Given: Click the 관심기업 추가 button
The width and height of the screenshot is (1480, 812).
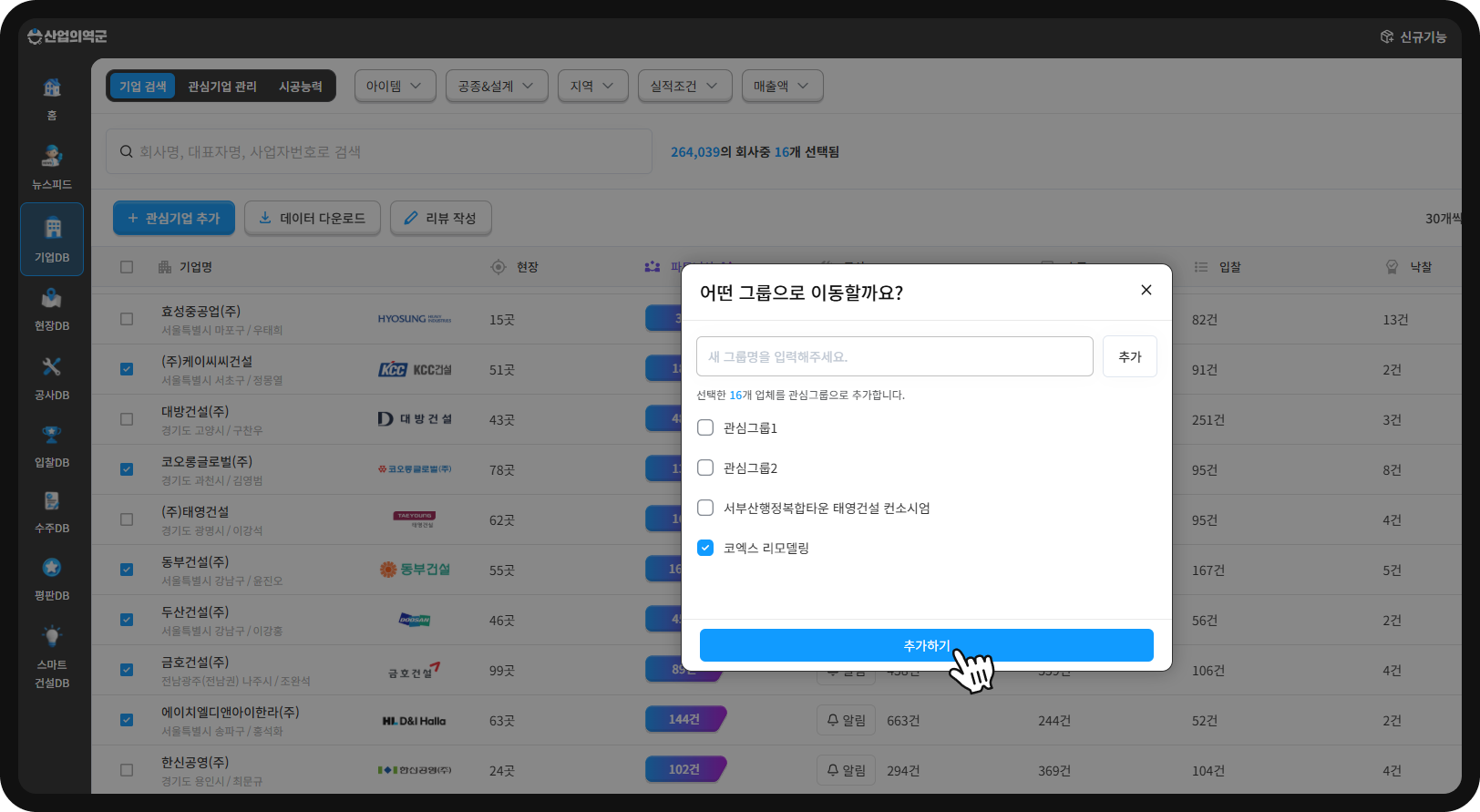Looking at the screenshot, I should (x=174, y=218).
